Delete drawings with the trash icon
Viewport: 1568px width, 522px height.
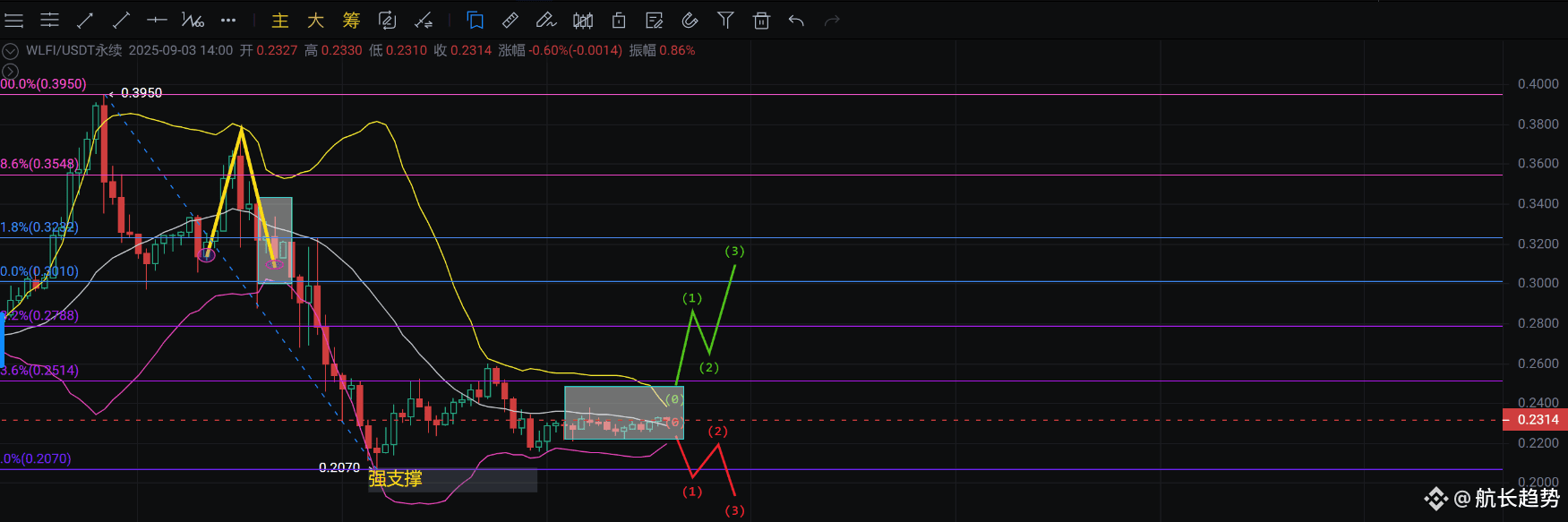tap(761, 20)
